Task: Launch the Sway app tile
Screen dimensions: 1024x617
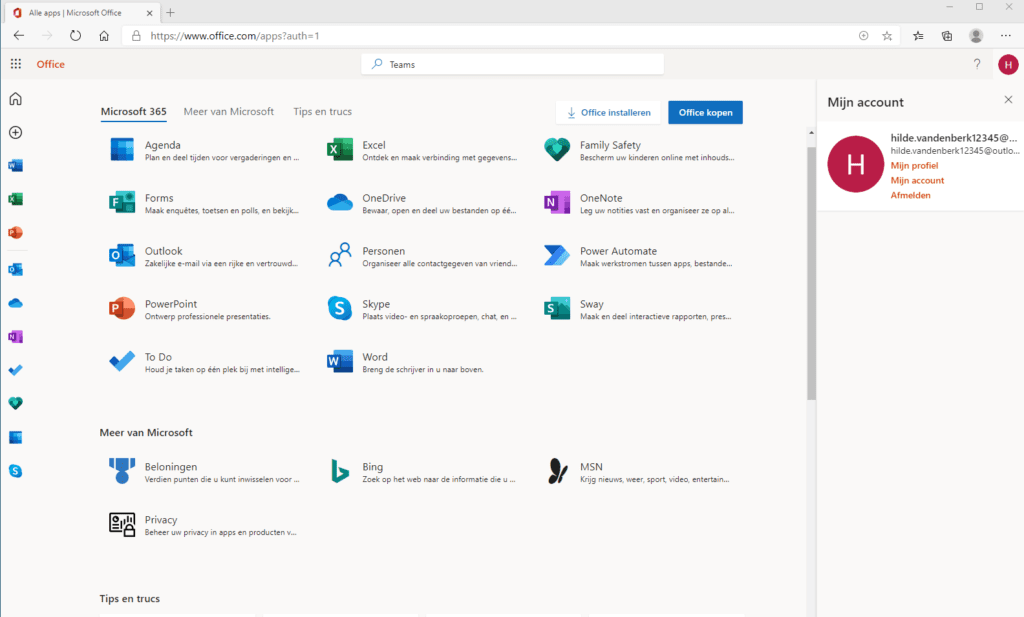Action: point(639,309)
